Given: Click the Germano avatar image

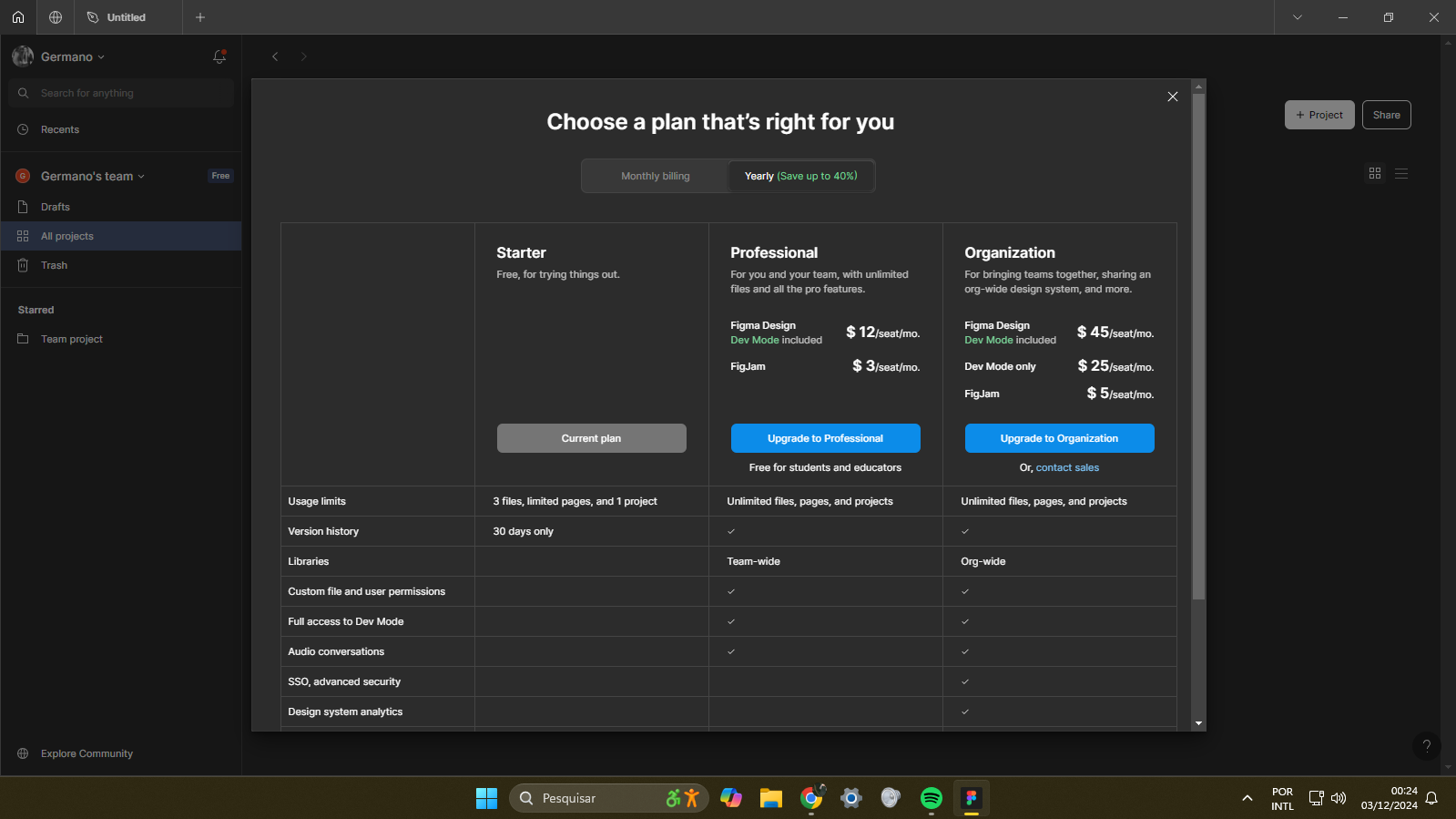Looking at the screenshot, I should pos(23,56).
